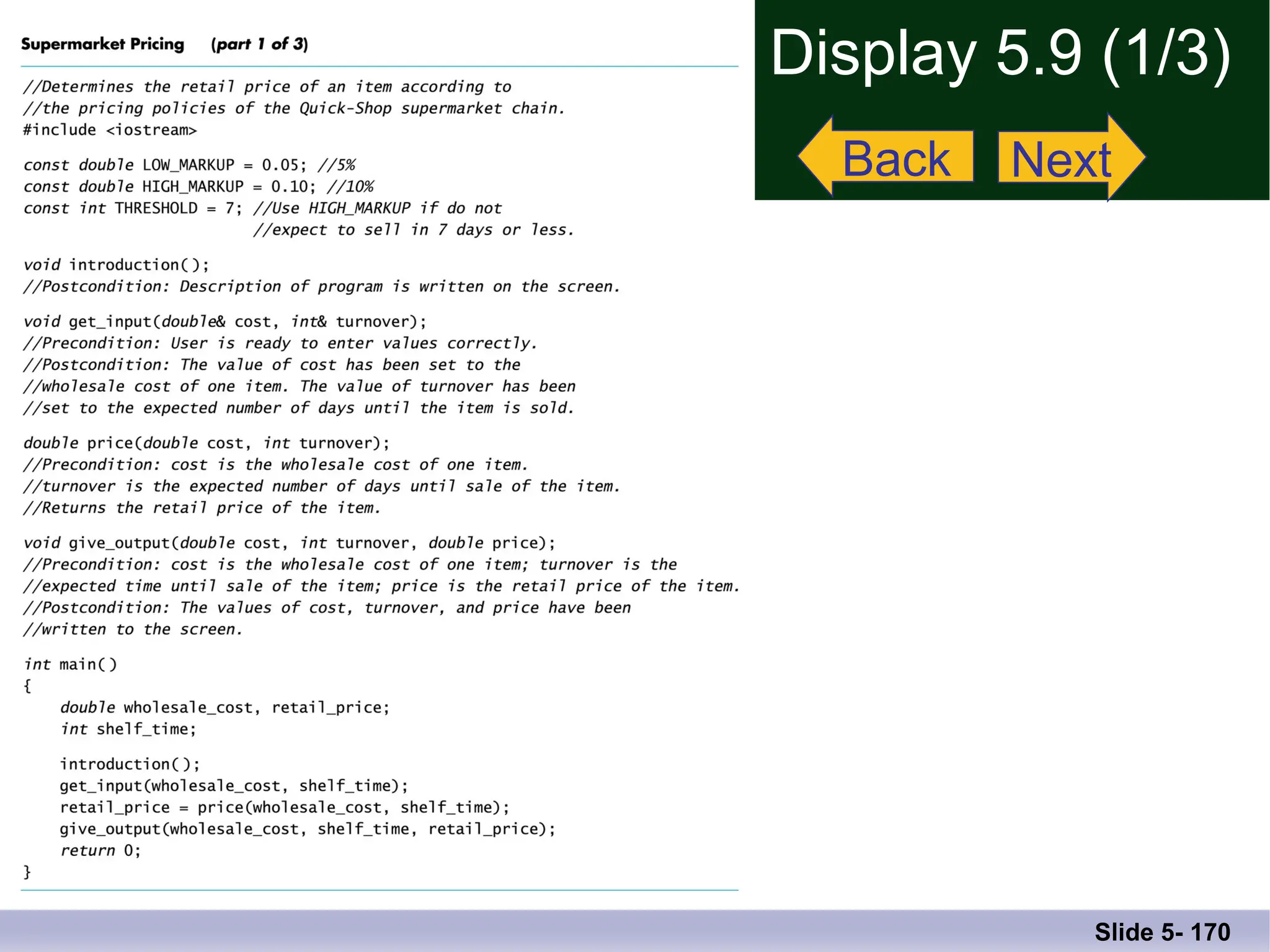This screenshot has height=952, width=1270.
Task: Click the 'User is ready to enter values' comment
Action: pos(280,343)
